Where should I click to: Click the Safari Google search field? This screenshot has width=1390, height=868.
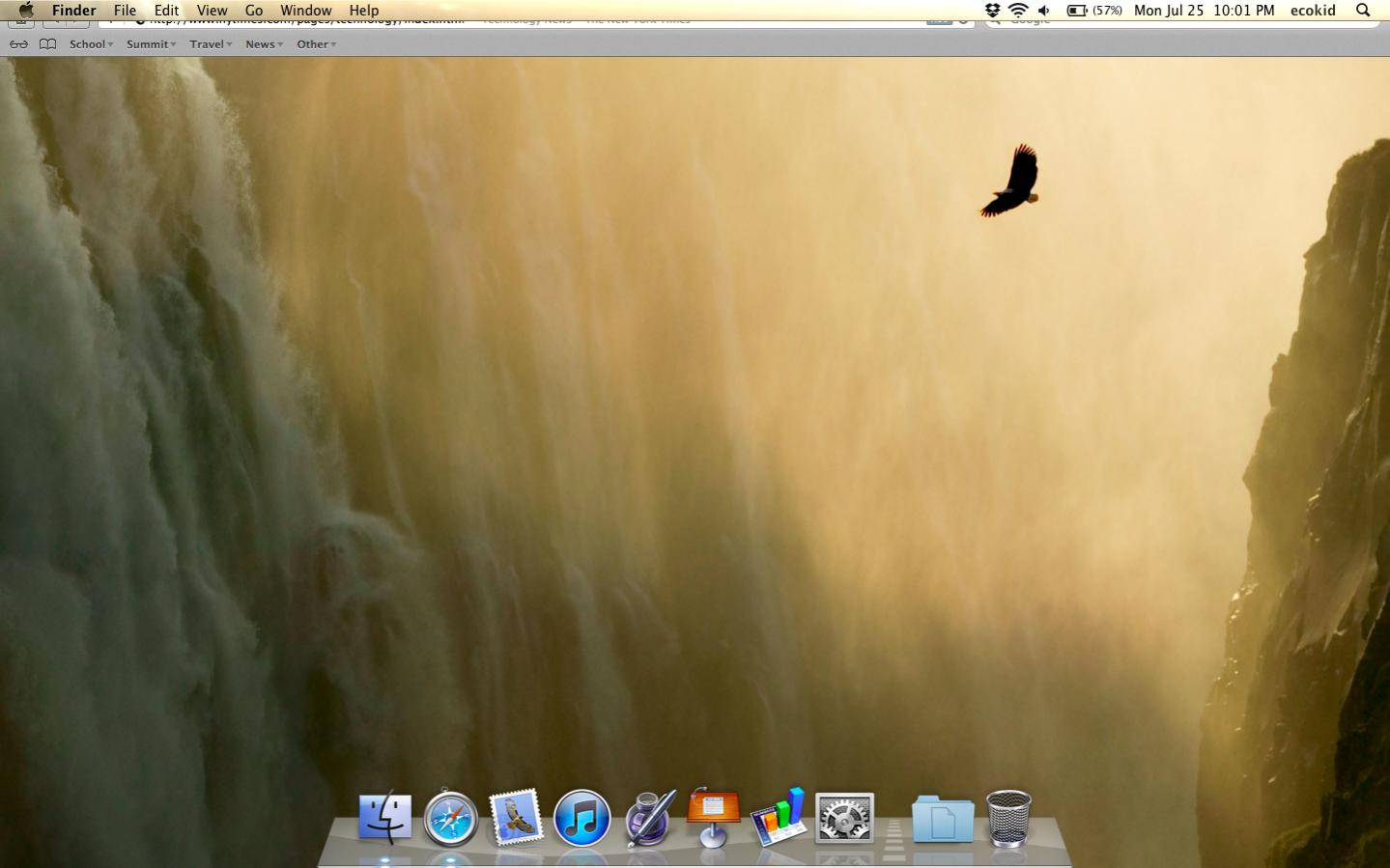(1183, 21)
